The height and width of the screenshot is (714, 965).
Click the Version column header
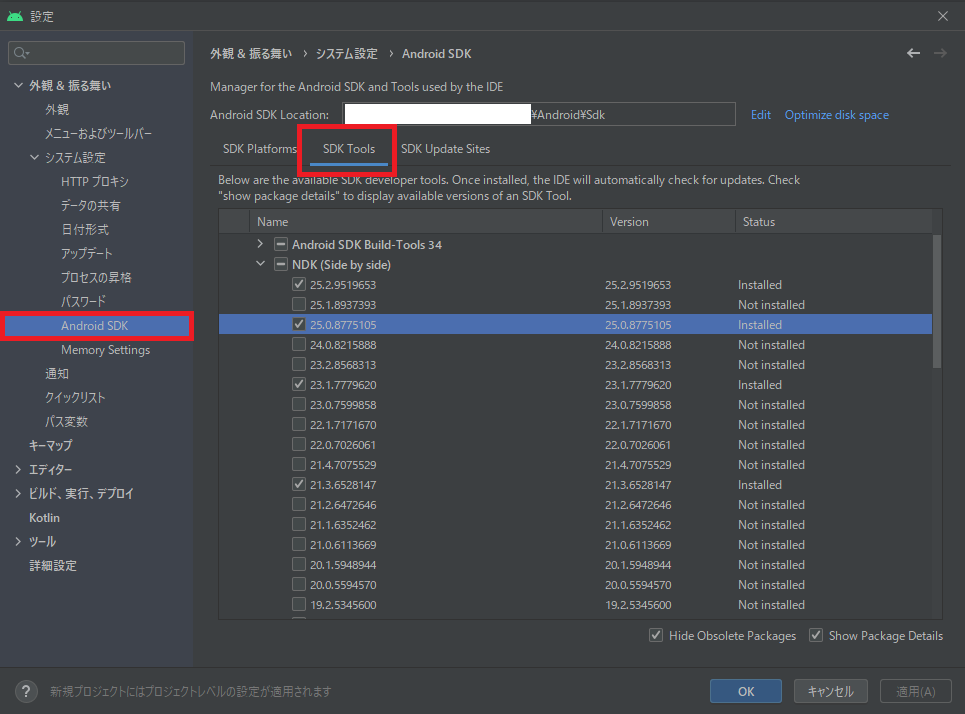point(669,222)
